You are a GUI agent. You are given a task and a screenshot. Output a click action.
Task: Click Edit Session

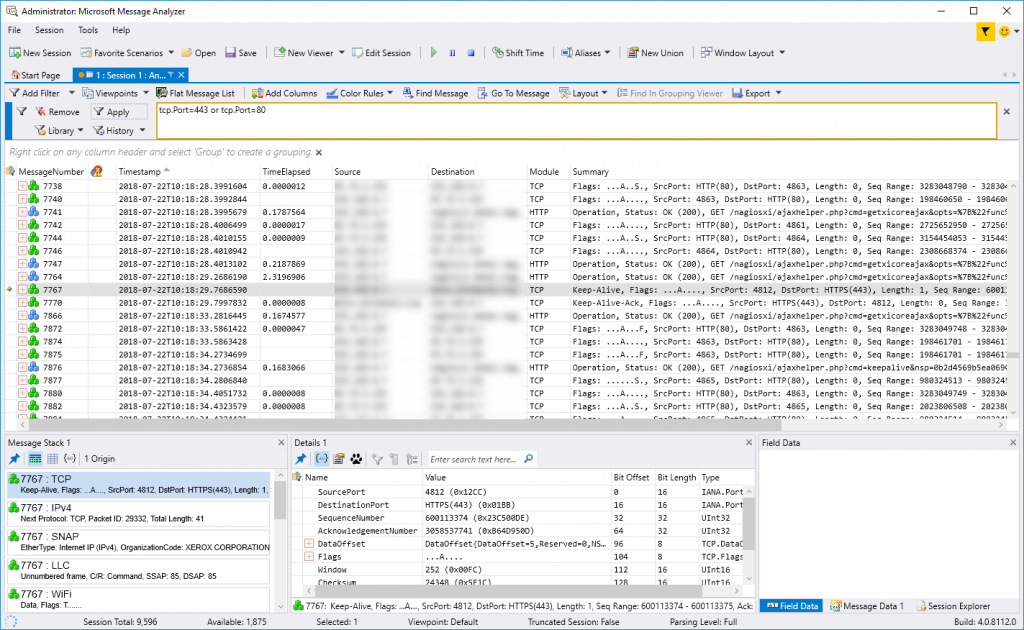click(x=381, y=53)
